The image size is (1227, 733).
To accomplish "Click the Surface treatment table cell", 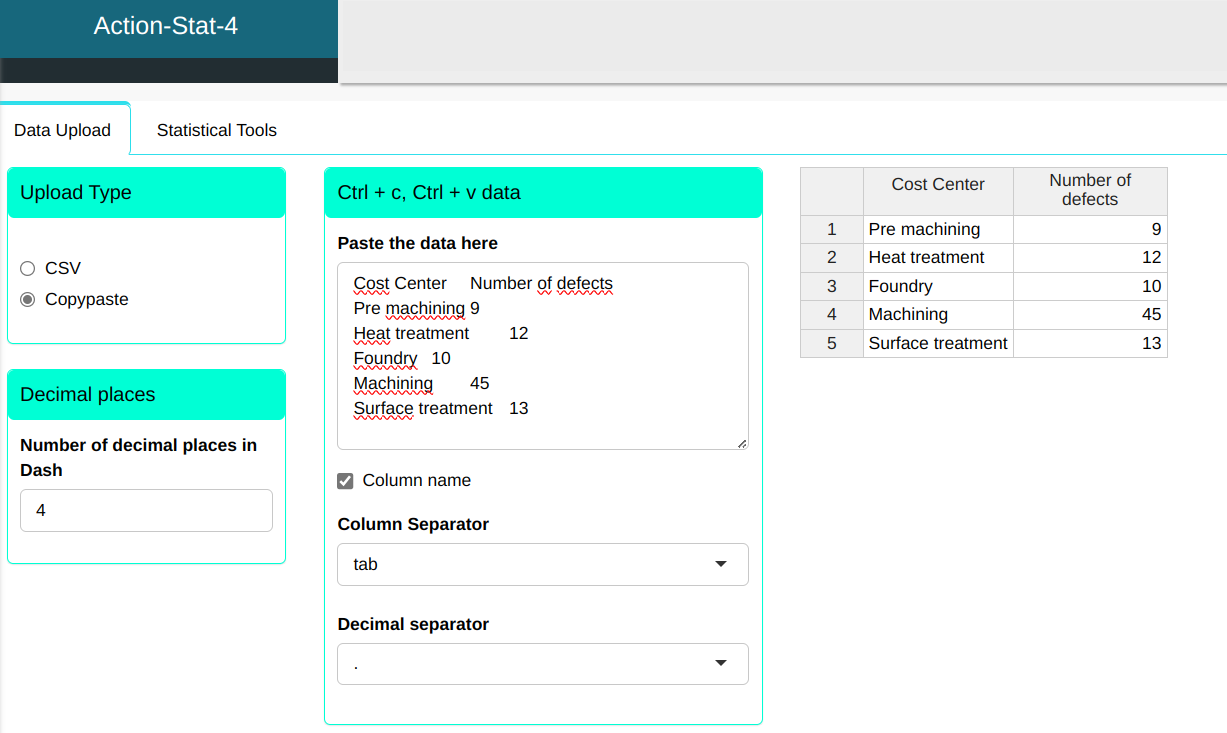I will pyautogui.click(x=937, y=344).
